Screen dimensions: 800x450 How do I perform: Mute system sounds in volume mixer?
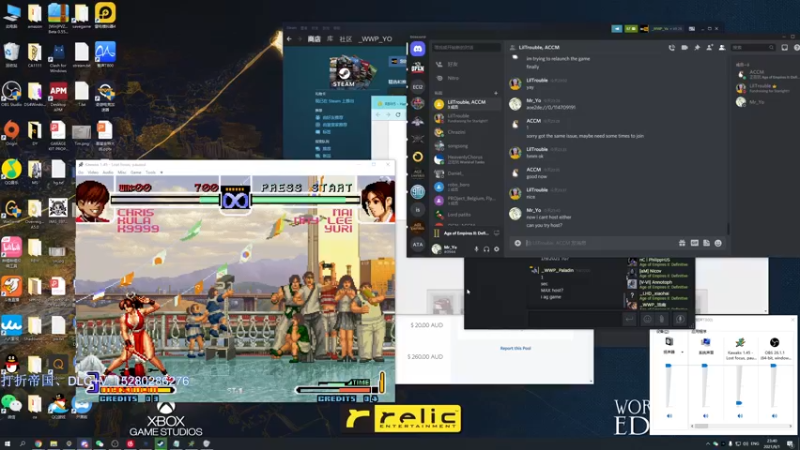click(705, 416)
